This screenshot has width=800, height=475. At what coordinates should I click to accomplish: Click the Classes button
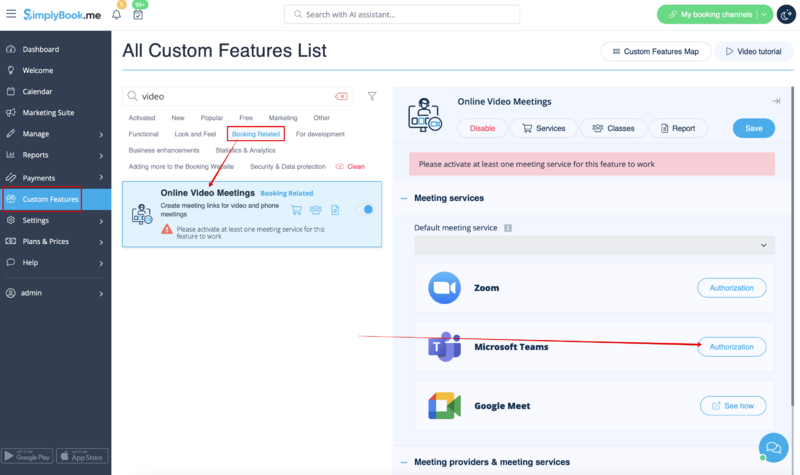pos(613,128)
